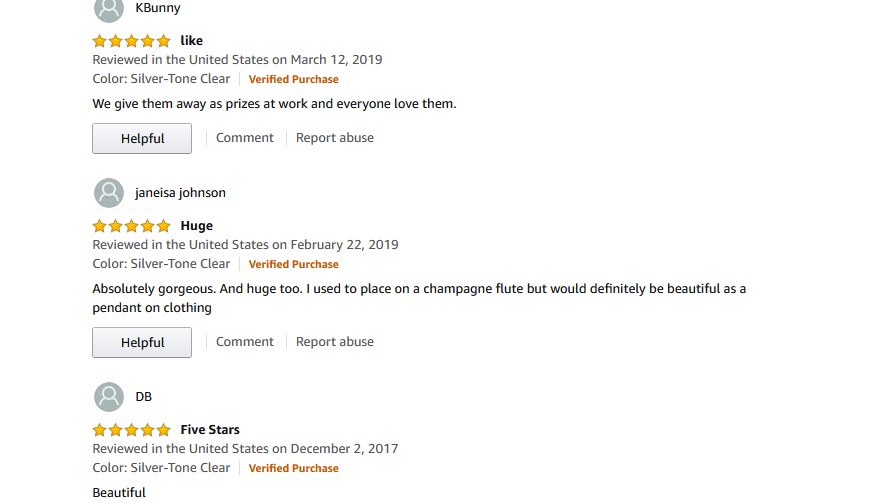Click five-star rating on the 'like' review
Image resolution: width=875 pixels, height=503 pixels.
(x=131, y=41)
